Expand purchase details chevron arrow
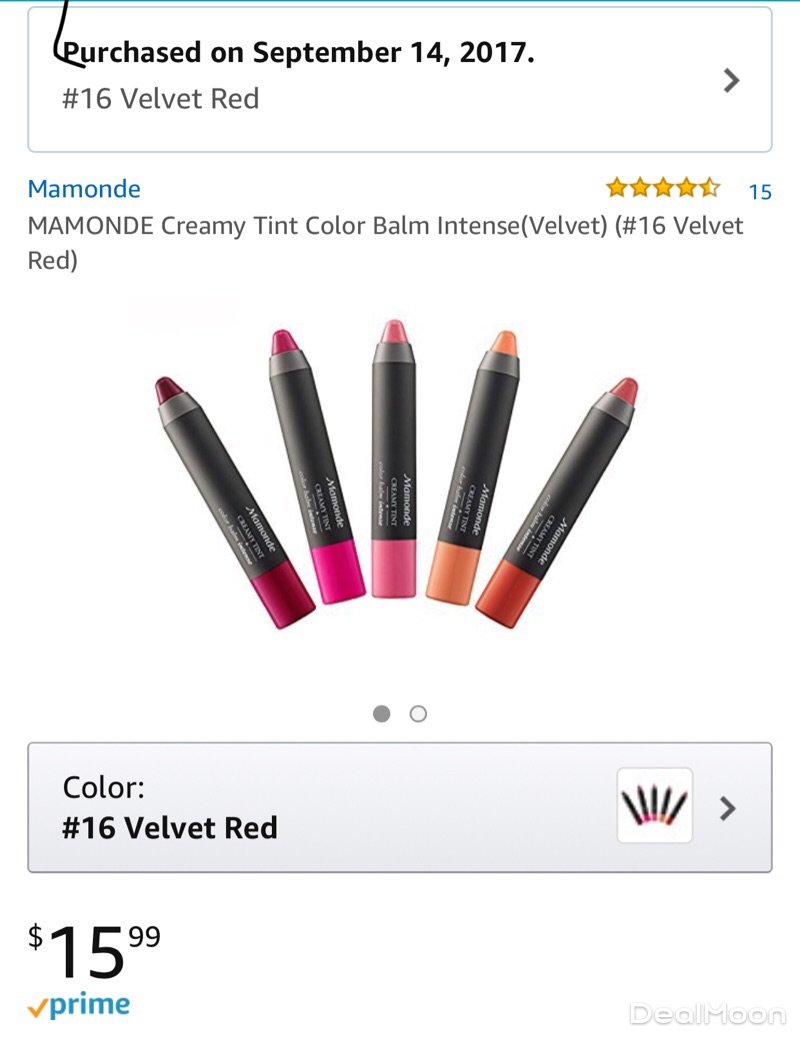 coord(732,81)
